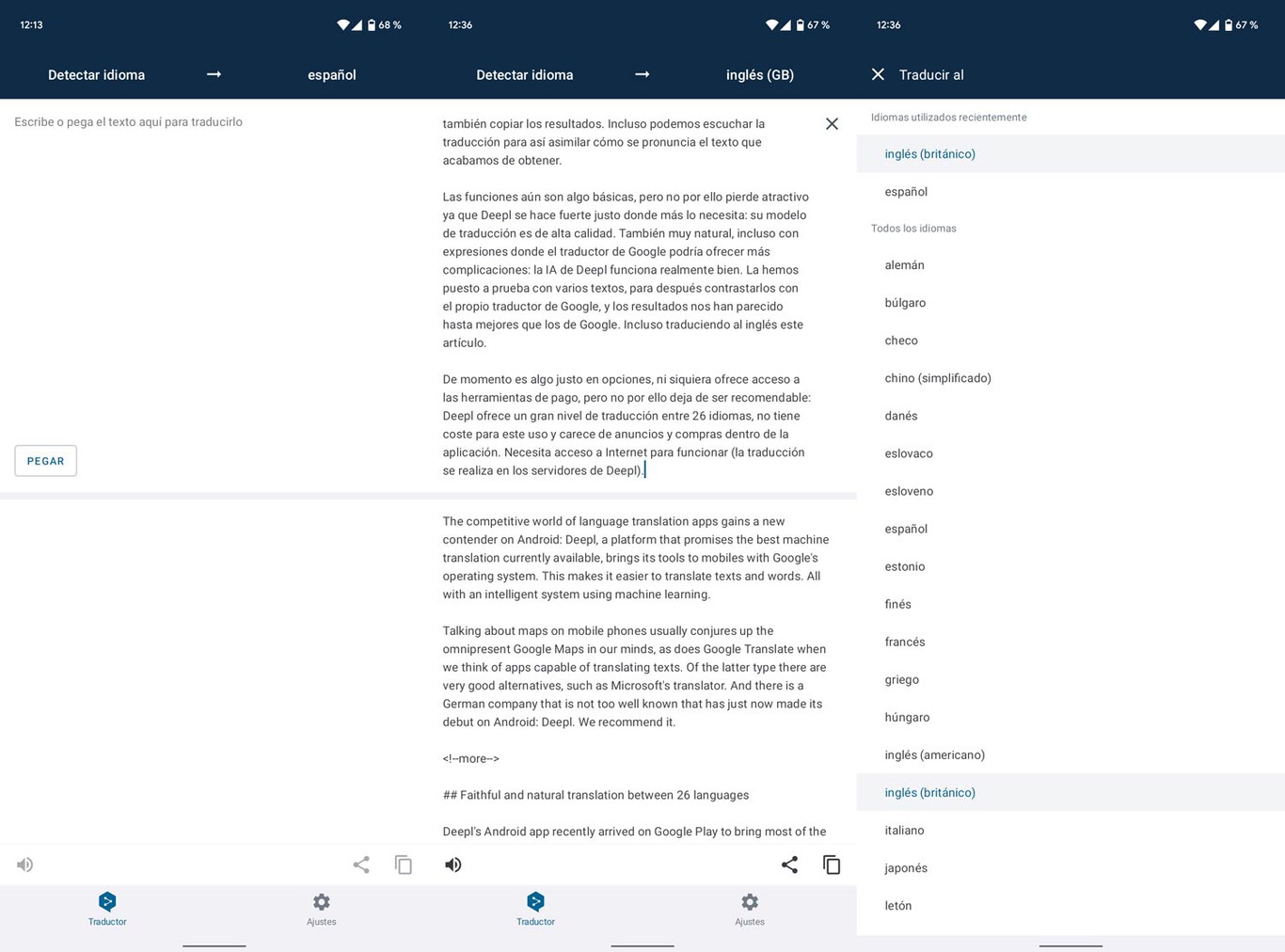Switch to the Traductor tab

535,911
